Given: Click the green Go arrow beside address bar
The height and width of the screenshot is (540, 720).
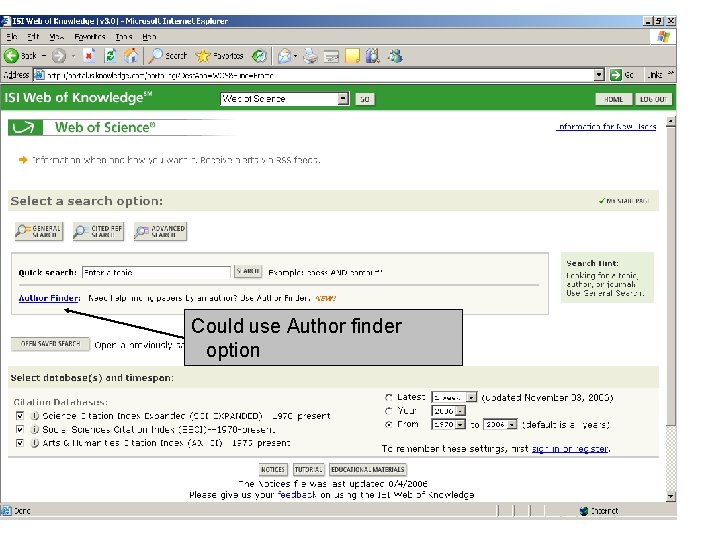Looking at the screenshot, I should 615,75.
